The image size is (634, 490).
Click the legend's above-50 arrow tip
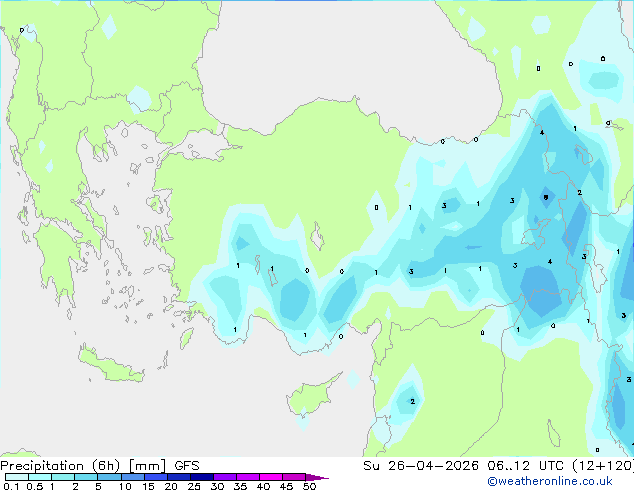point(317,477)
